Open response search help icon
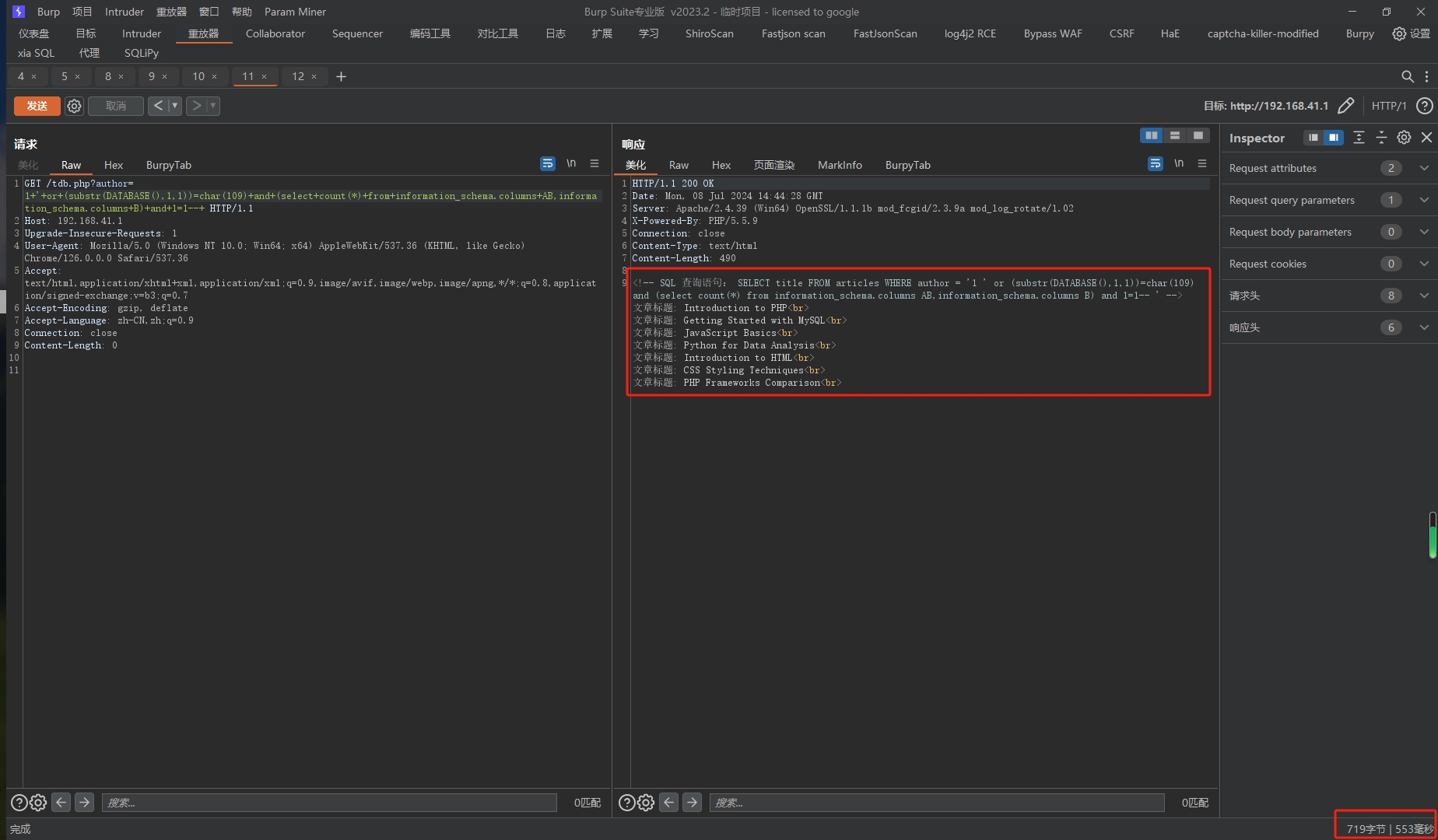 pos(626,803)
